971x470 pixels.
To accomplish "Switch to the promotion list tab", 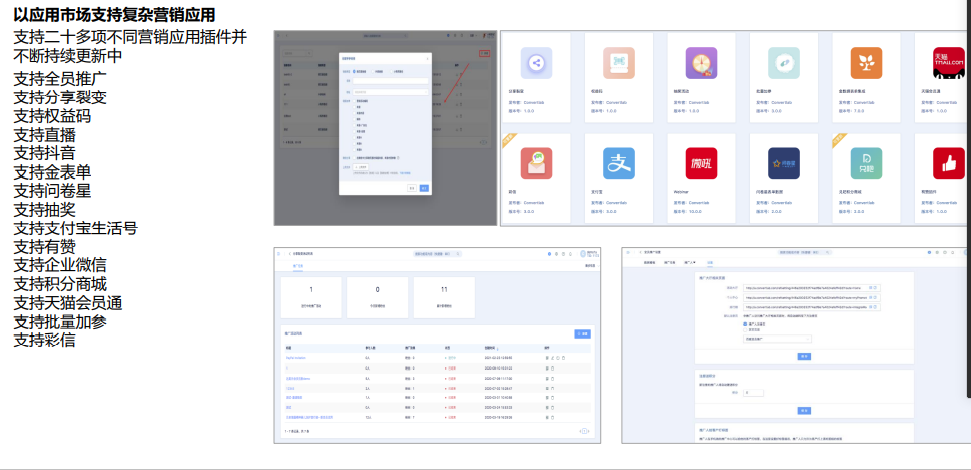I will click(298, 267).
